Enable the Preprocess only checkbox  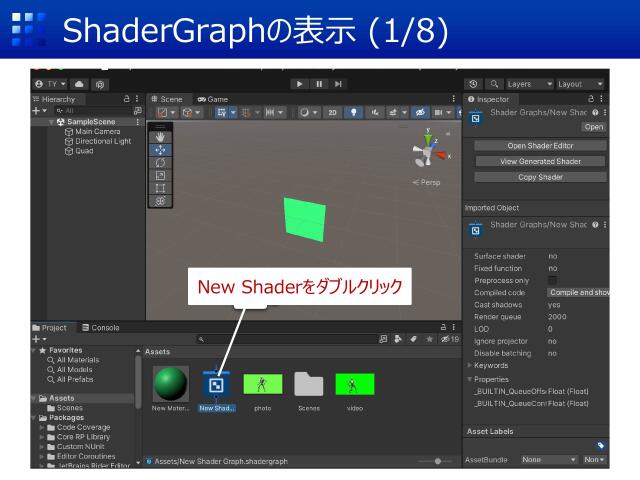552,280
